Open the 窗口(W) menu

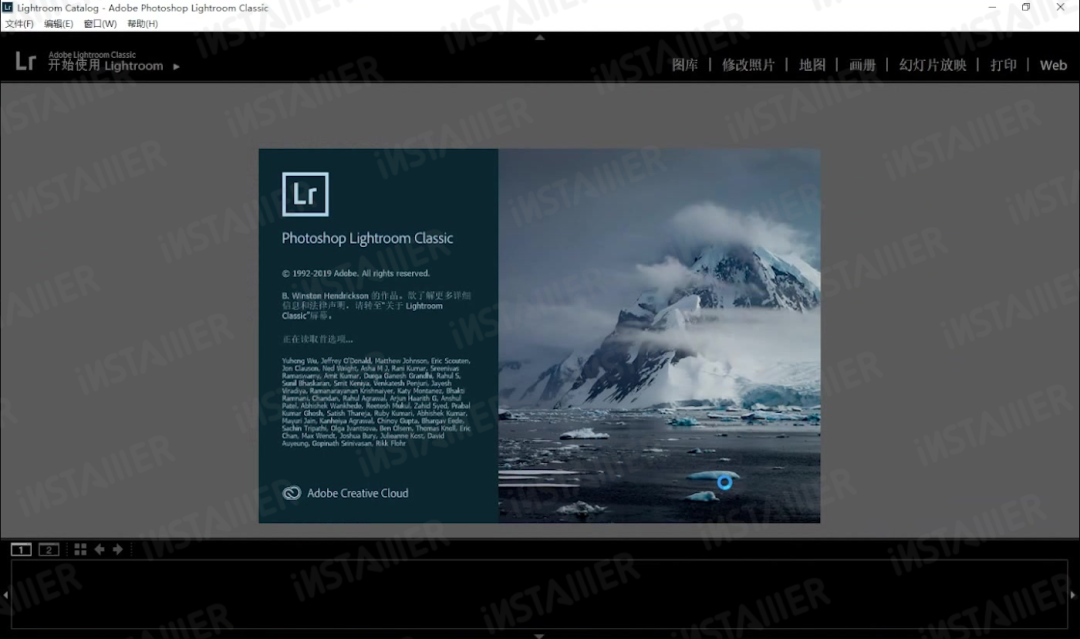100,23
